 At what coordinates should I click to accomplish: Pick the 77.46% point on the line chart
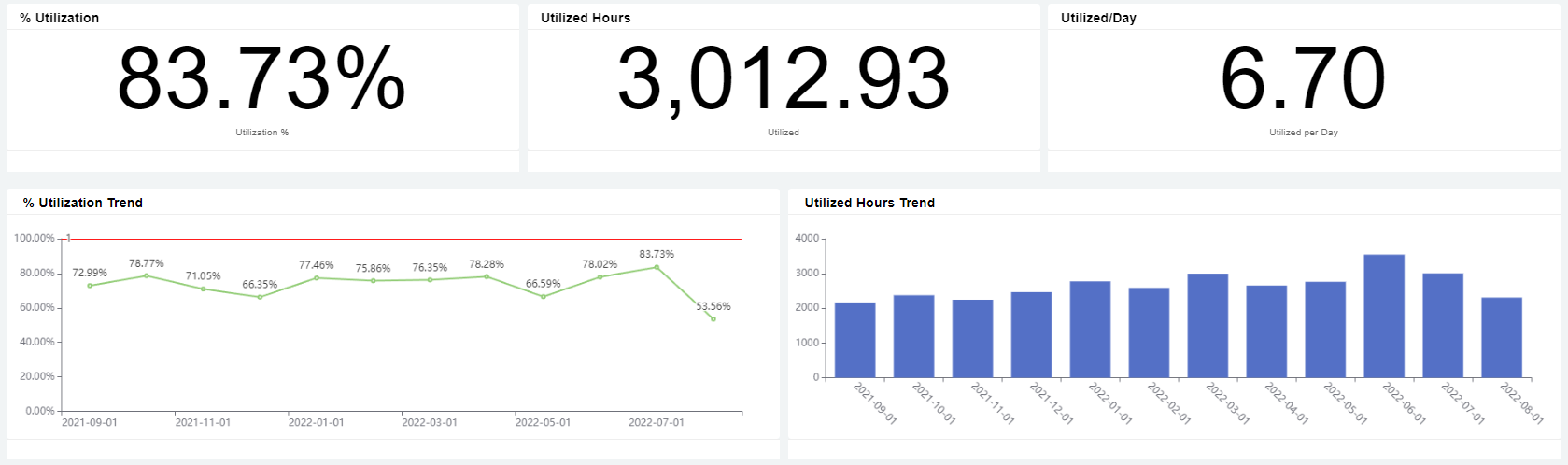(x=317, y=277)
